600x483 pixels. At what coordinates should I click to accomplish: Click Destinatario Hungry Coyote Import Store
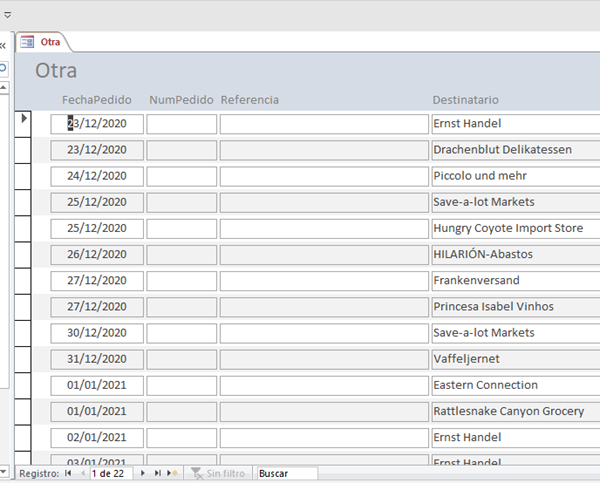point(516,228)
